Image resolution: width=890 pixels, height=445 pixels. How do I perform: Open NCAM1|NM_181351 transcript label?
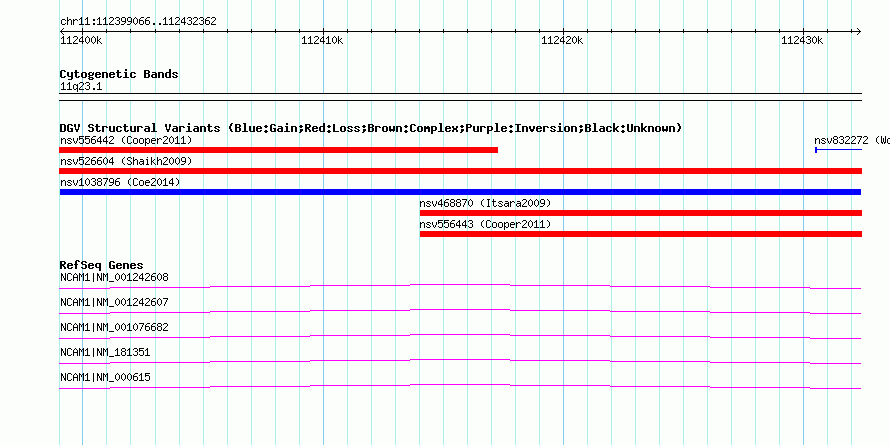[105, 352]
